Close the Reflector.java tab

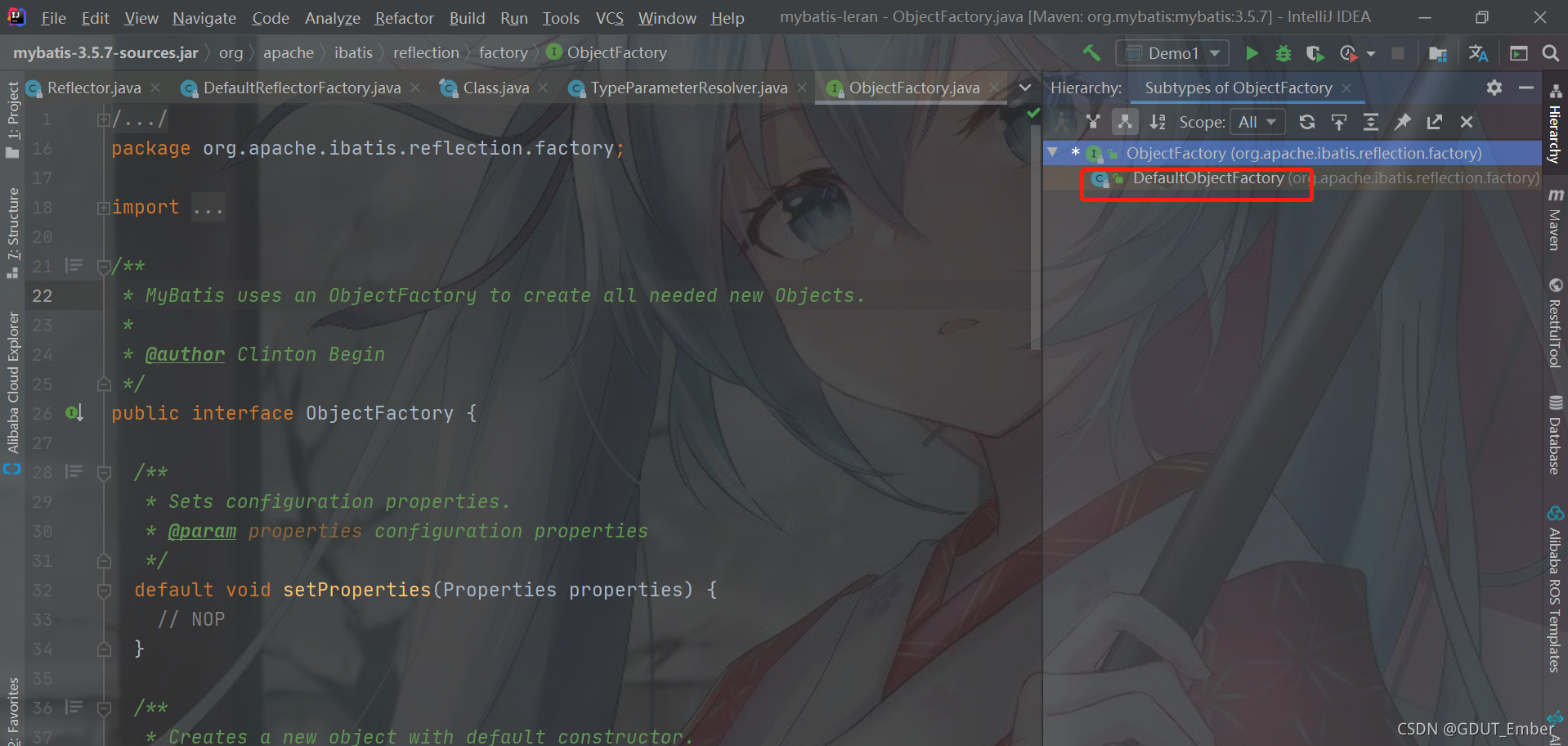[155, 88]
